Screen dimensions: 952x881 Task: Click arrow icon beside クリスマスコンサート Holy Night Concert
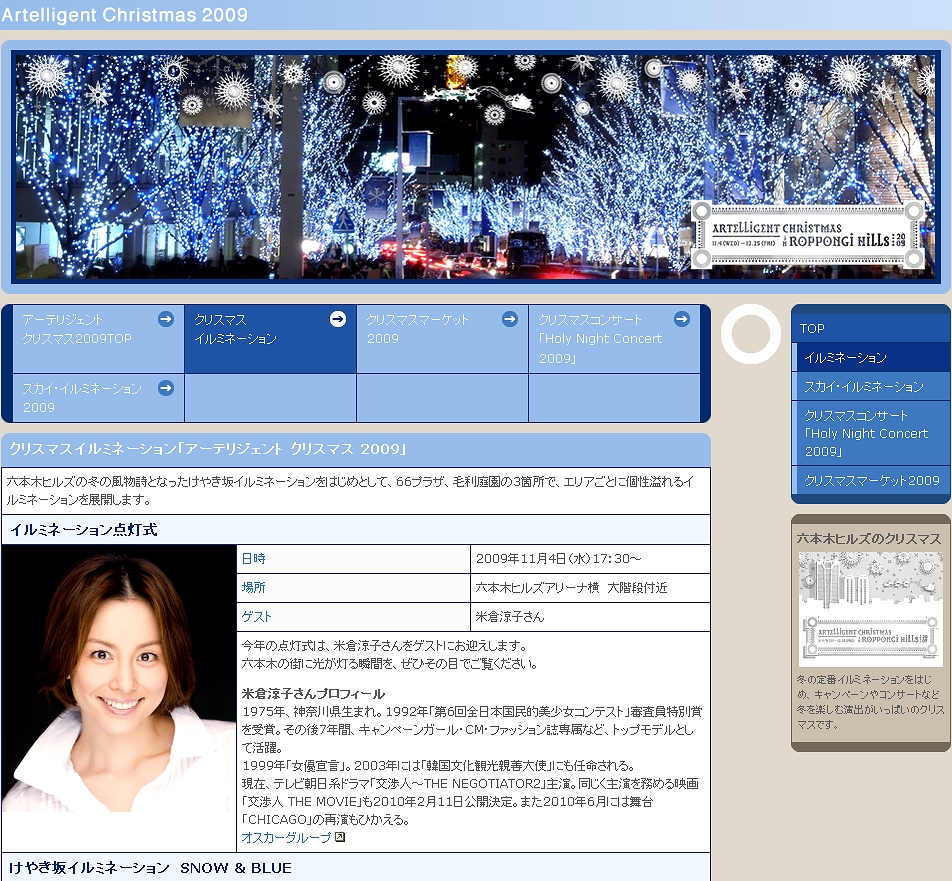click(682, 319)
